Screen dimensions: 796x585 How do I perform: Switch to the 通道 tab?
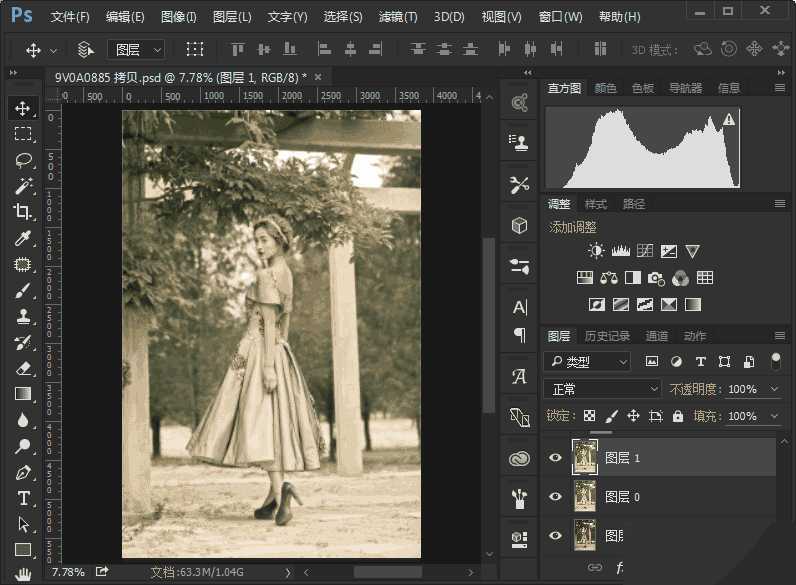(x=657, y=336)
